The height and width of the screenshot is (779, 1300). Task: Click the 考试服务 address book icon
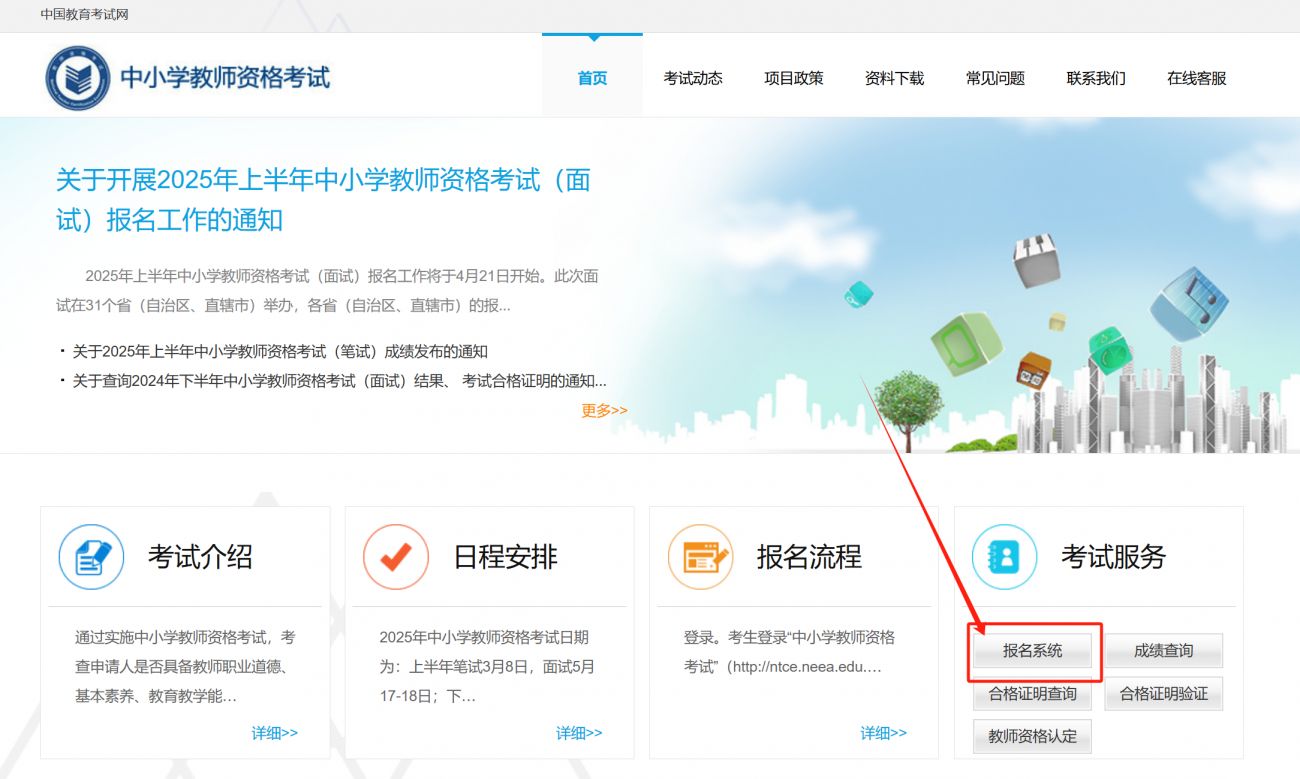coord(1004,557)
